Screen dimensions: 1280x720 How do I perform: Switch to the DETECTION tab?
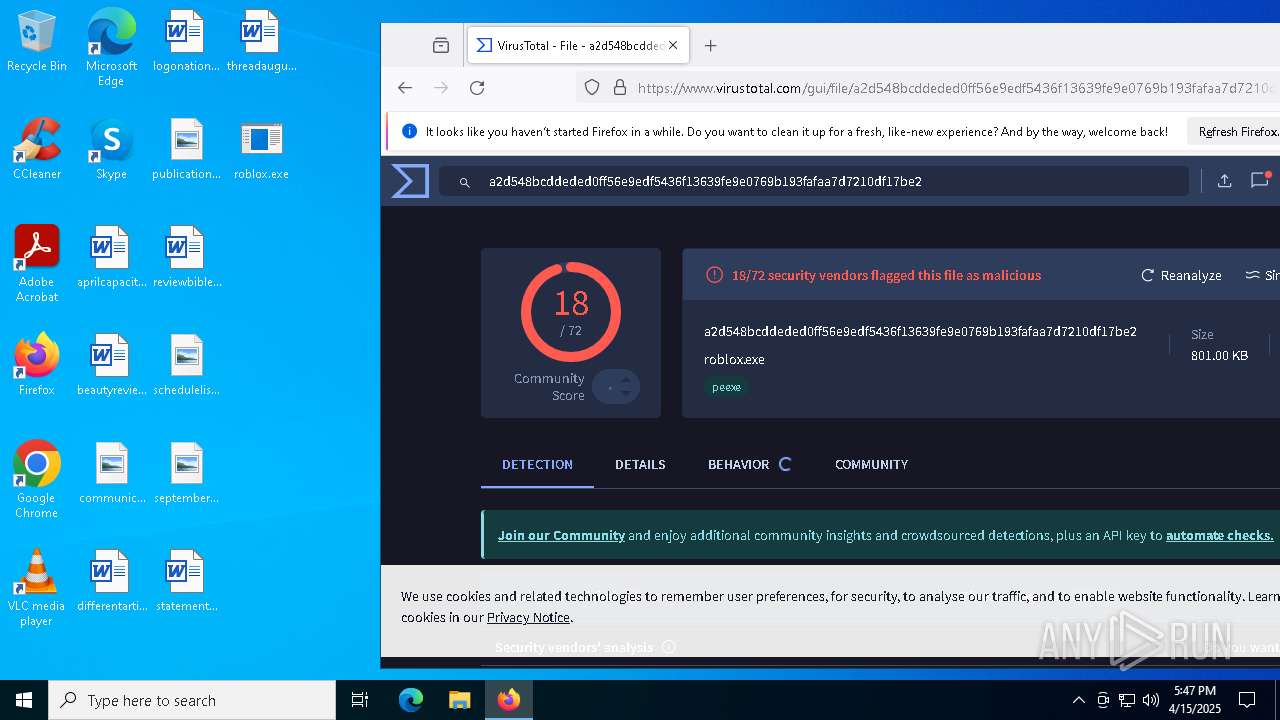coord(537,464)
